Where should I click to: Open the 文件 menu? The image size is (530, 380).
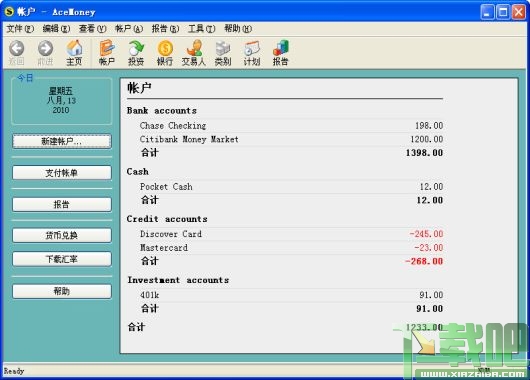pos(20,29)
